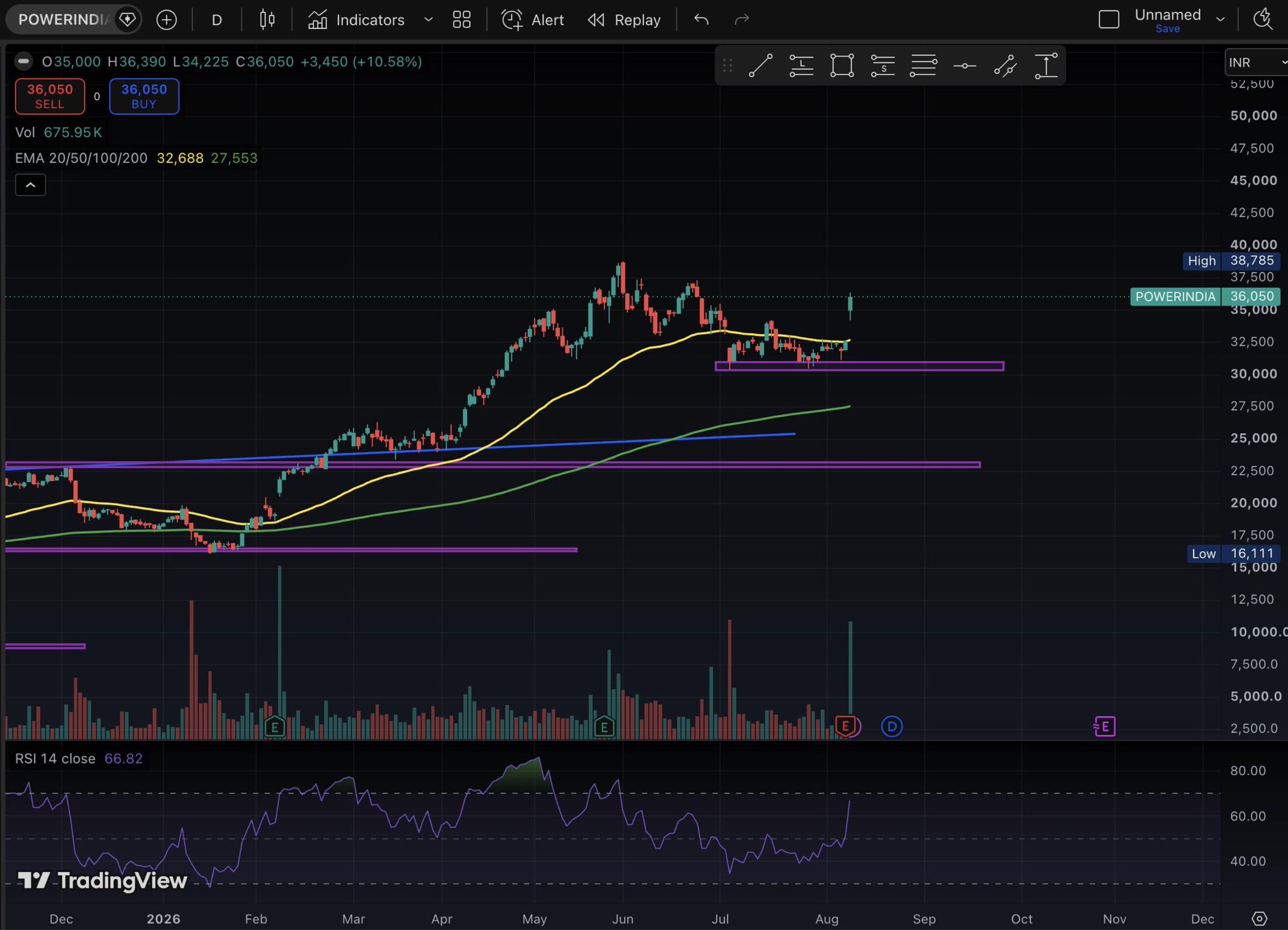This screenshot has height=930, width=1288.
Task: Click the spread value 0 between Sell and Buy
Action: (97, 97)
